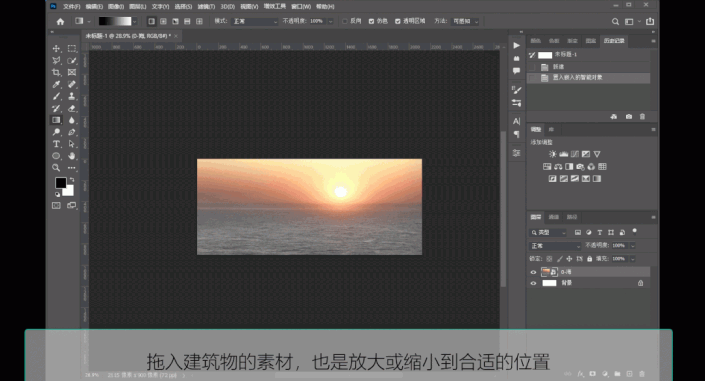Select the Zoom magnifier tool
The width and height of the screenshot is (705, 381).
coord(56,168)
